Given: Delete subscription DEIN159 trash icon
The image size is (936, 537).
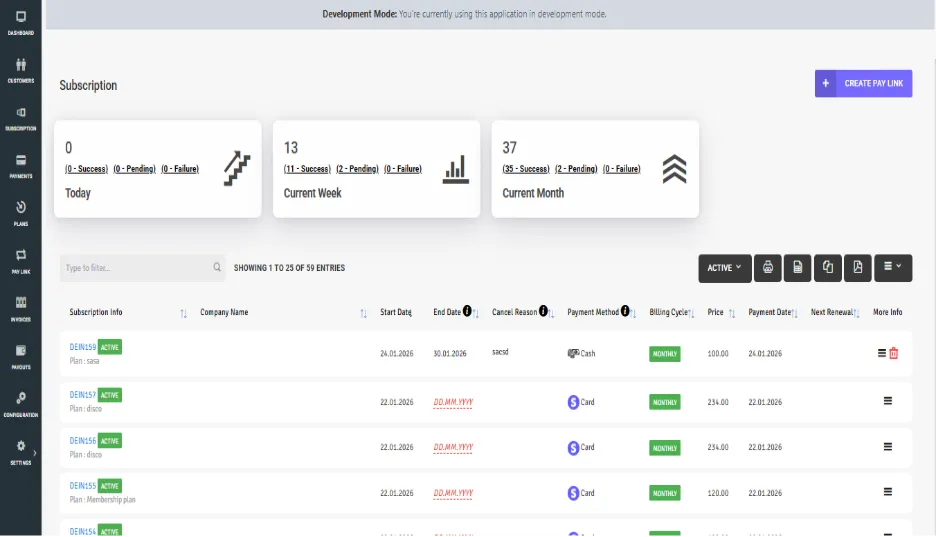Looking at the screenshot, I should point(894,353).
